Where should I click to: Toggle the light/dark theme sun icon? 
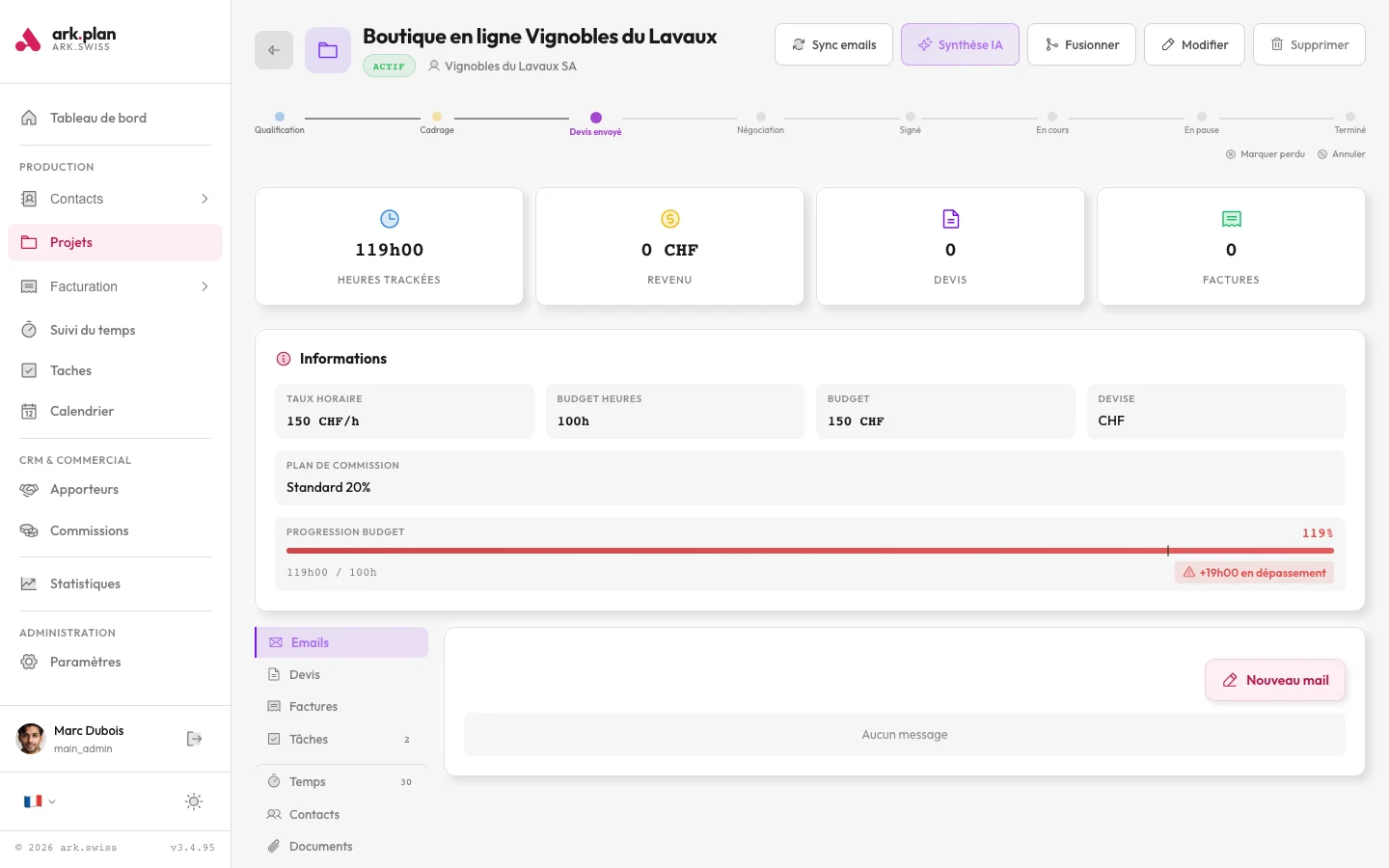point(194,801)
